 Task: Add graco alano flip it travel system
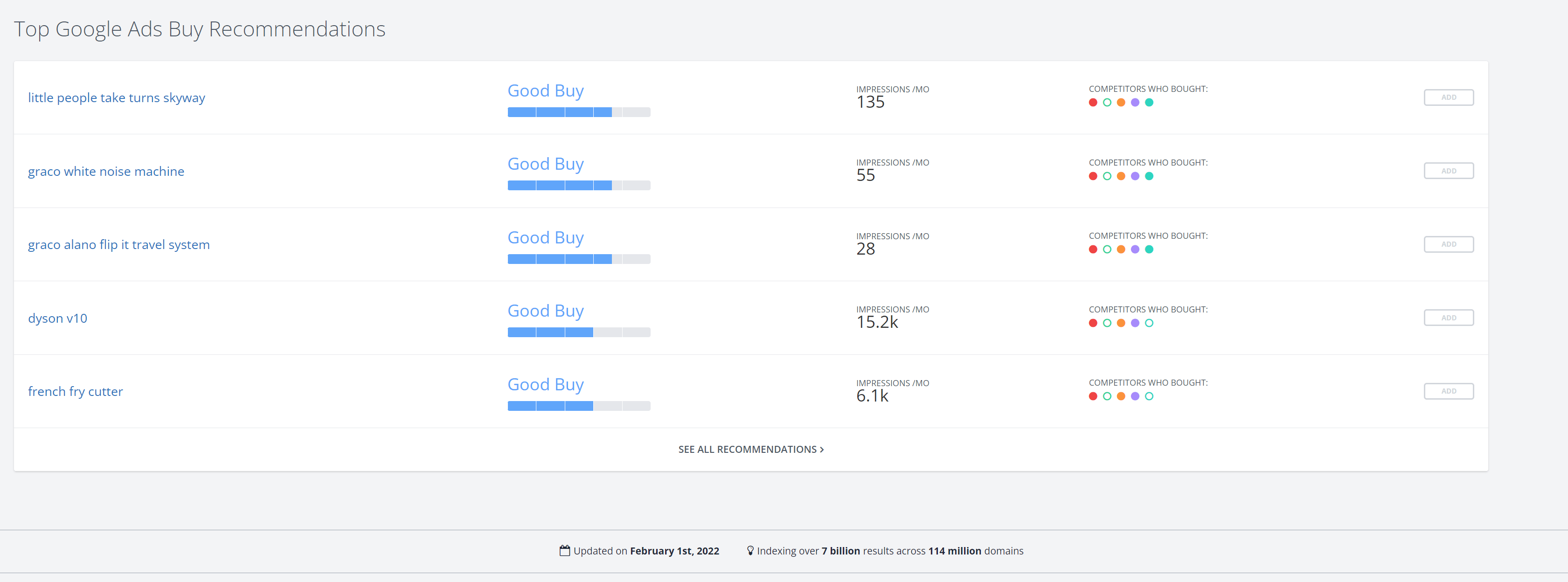(1448, 244)
